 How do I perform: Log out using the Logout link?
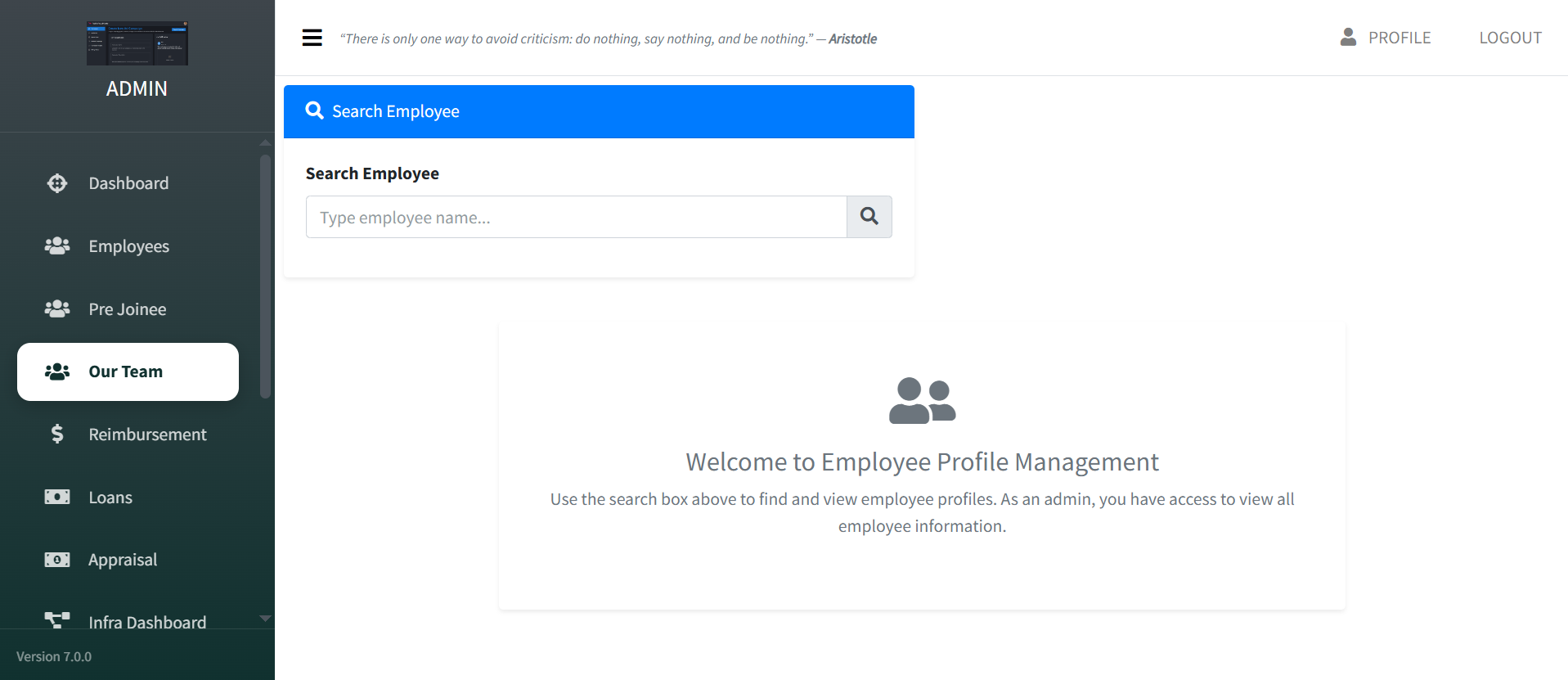(1510, 38)
